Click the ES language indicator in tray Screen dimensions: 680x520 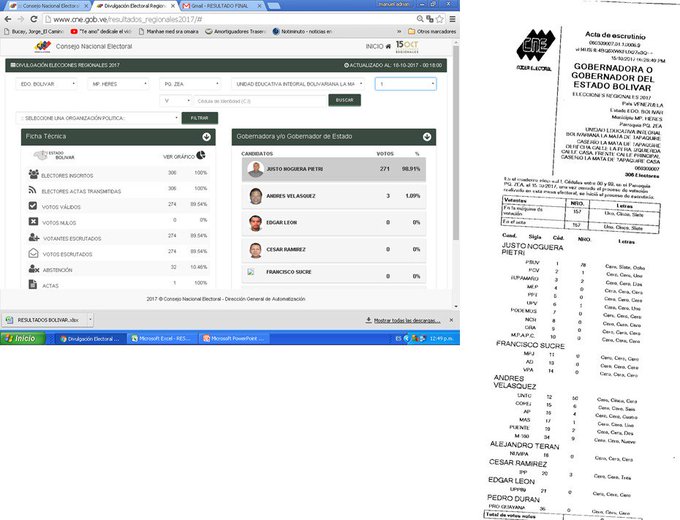pos(398,338)
